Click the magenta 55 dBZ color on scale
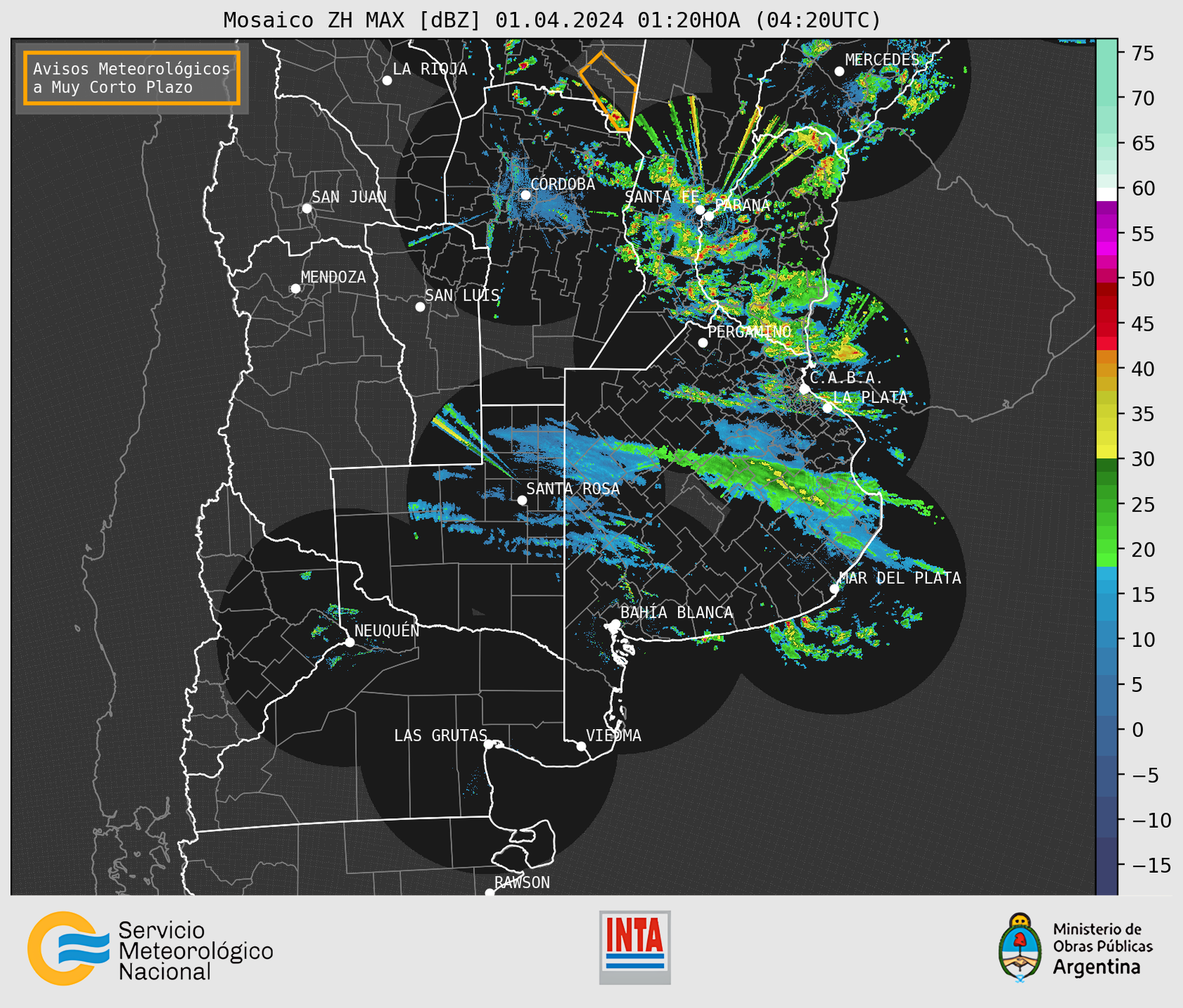This screenshot has height=1008, width=1183. point(1107,234)
